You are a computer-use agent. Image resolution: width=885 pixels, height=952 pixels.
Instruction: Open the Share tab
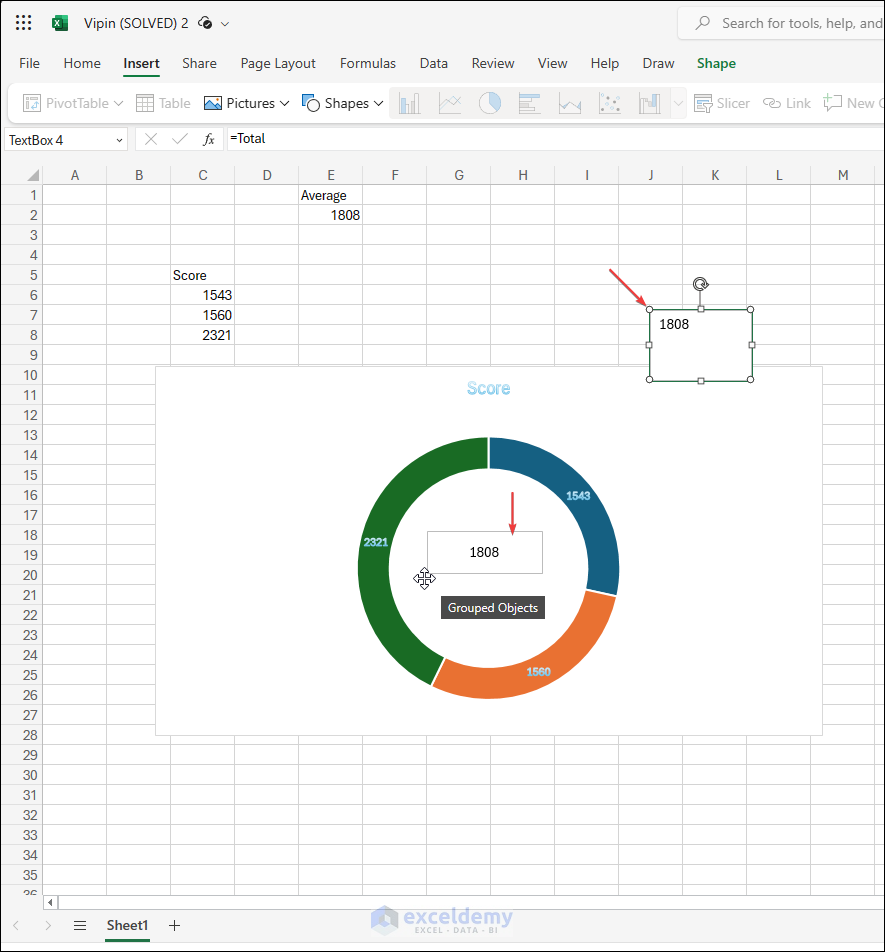[x=199, y=63]
